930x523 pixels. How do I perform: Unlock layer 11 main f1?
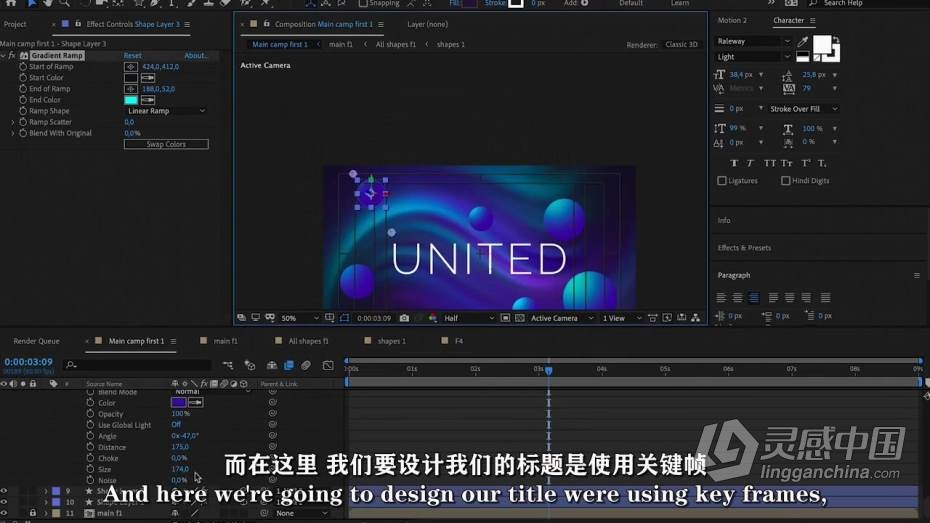33,513
